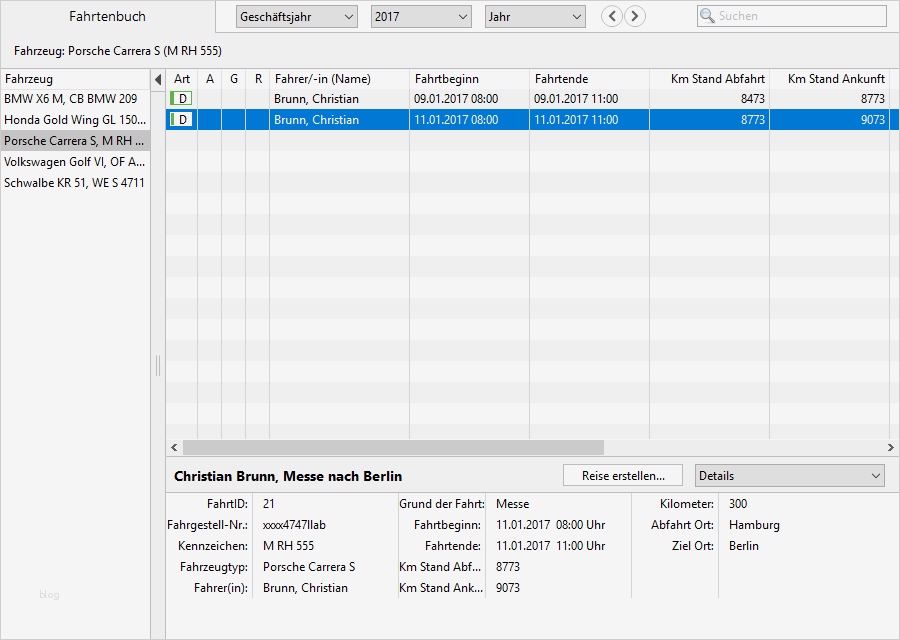This screenshot has height=640, width=900.
Task: Click the horizontal scrollbar left arrow
Action: pos(174,447)
